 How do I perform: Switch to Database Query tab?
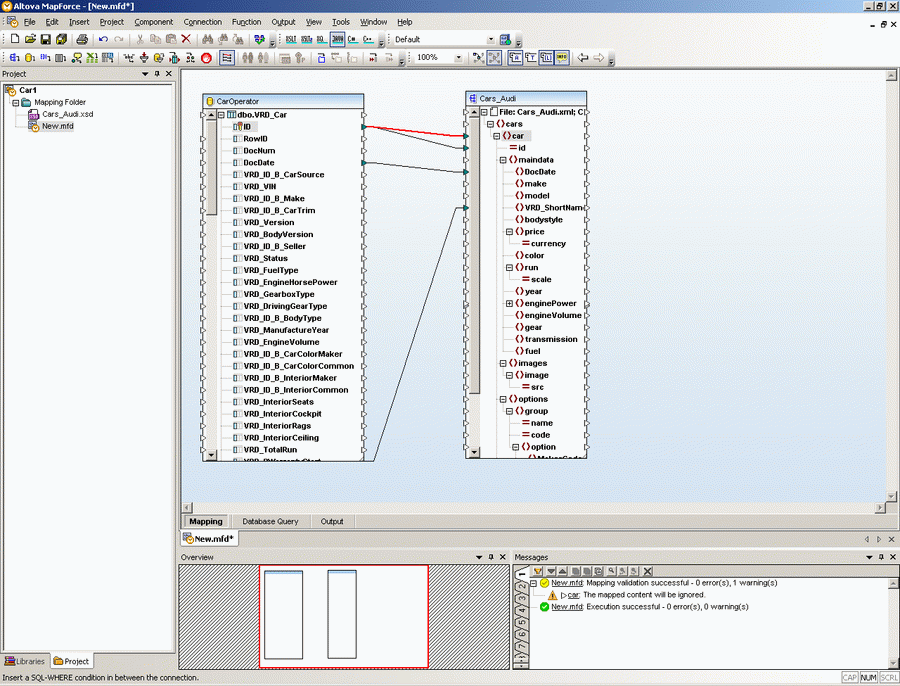tap(270, 521)
